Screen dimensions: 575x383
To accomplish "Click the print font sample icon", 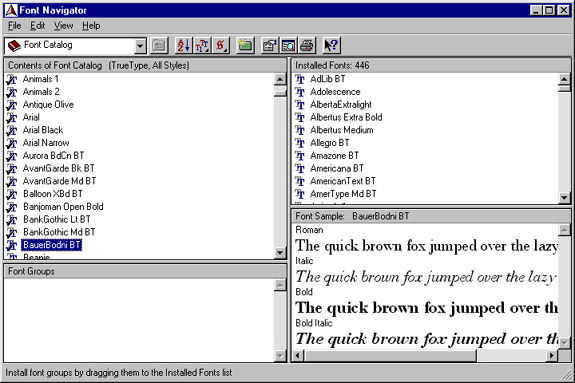I will (307, 45).
